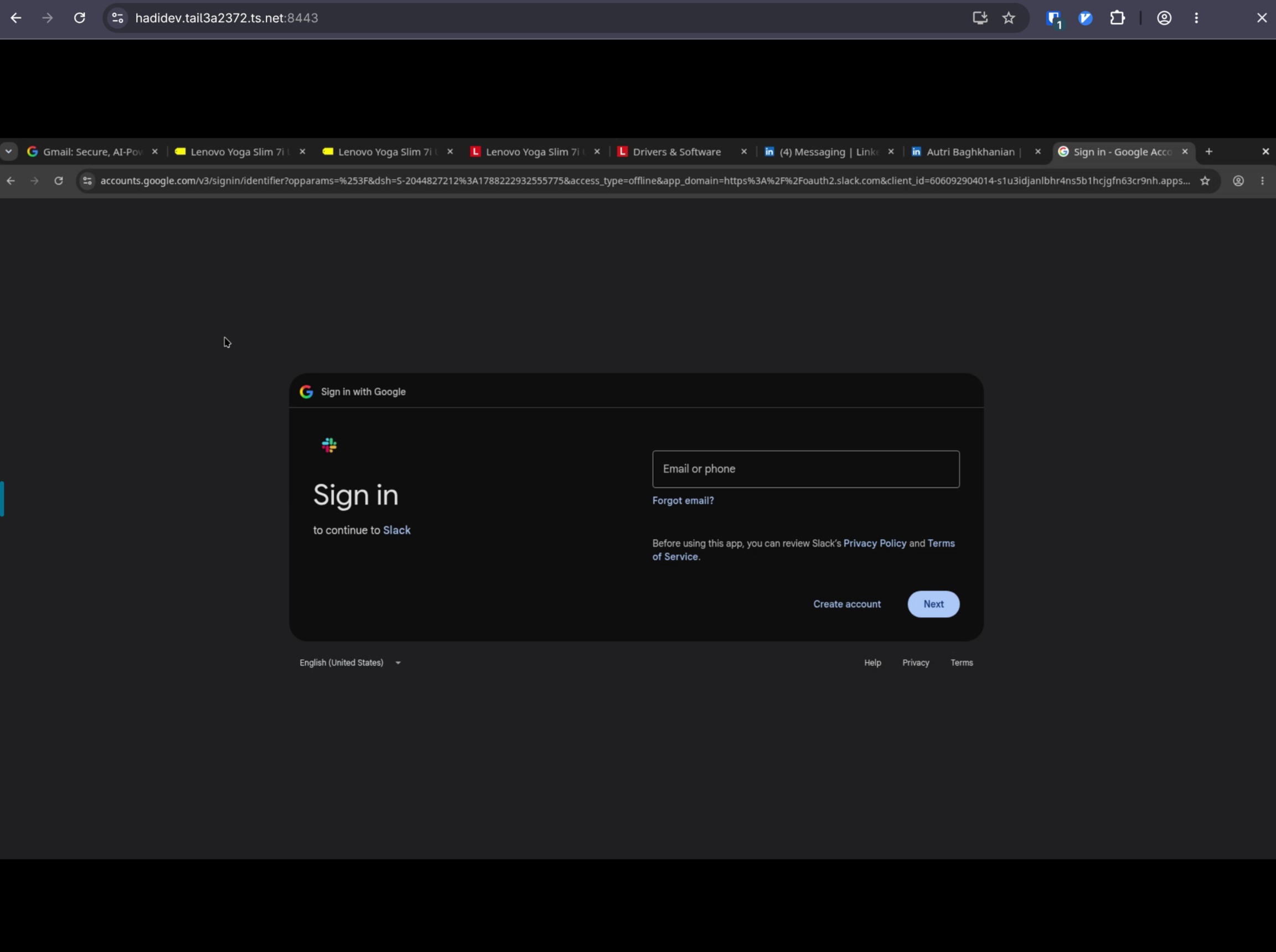The image size is (1276, 952).
Task: Click the Next button
Action: (x=933, y=604)
